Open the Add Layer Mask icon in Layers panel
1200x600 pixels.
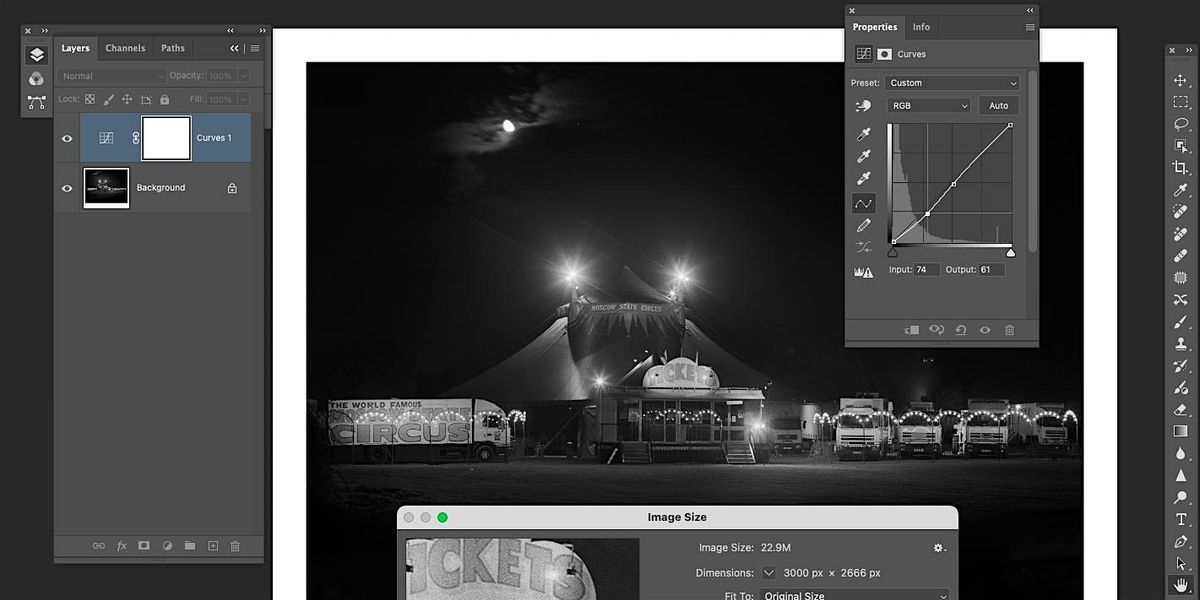tap(143, 546)
